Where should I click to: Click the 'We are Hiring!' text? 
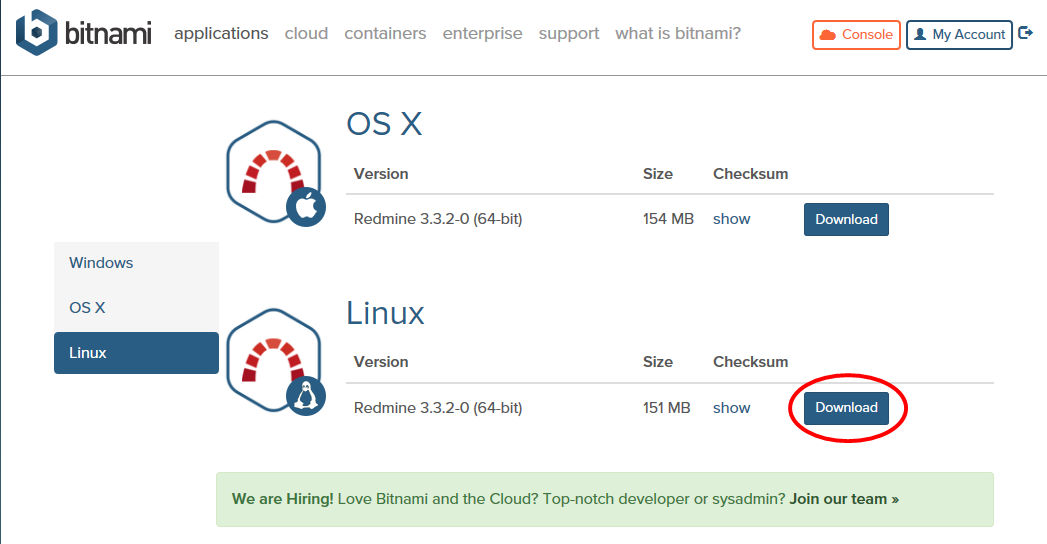(282, 499)
